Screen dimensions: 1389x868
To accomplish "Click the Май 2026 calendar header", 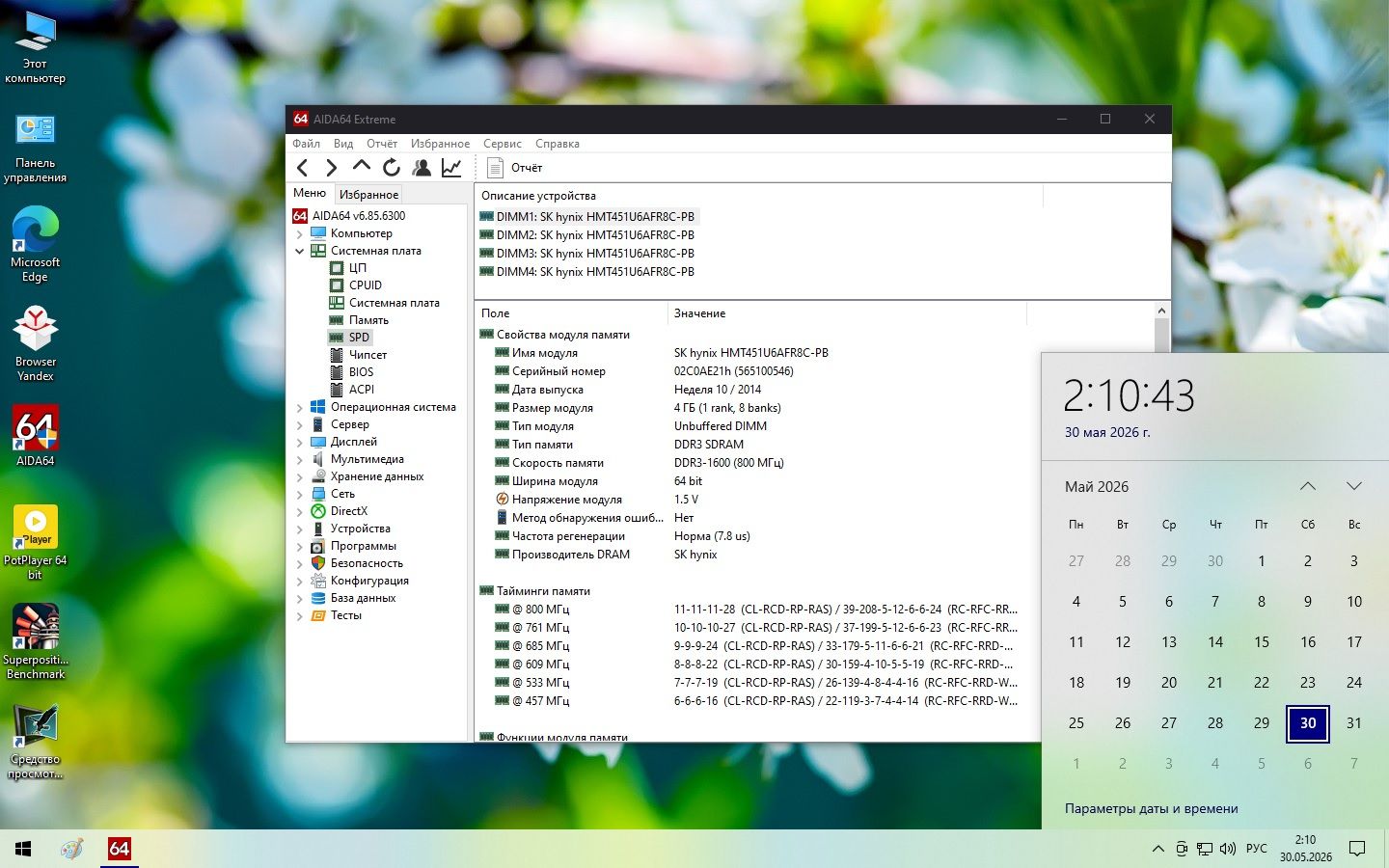I will point(1097,487).
